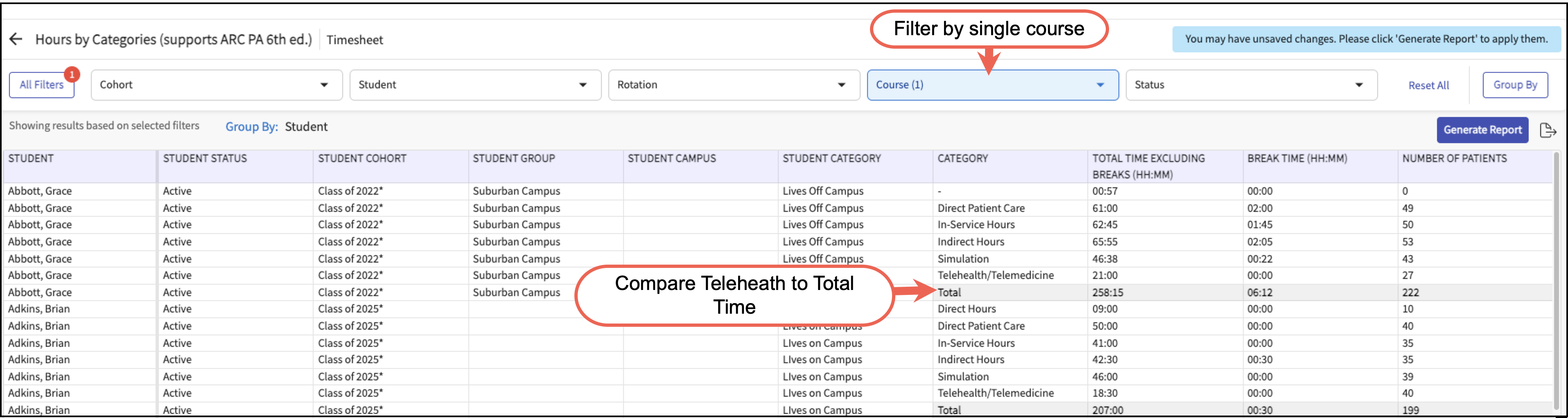Sort by the STUDENT column header
1568x418 pixels.
(31, 159)
